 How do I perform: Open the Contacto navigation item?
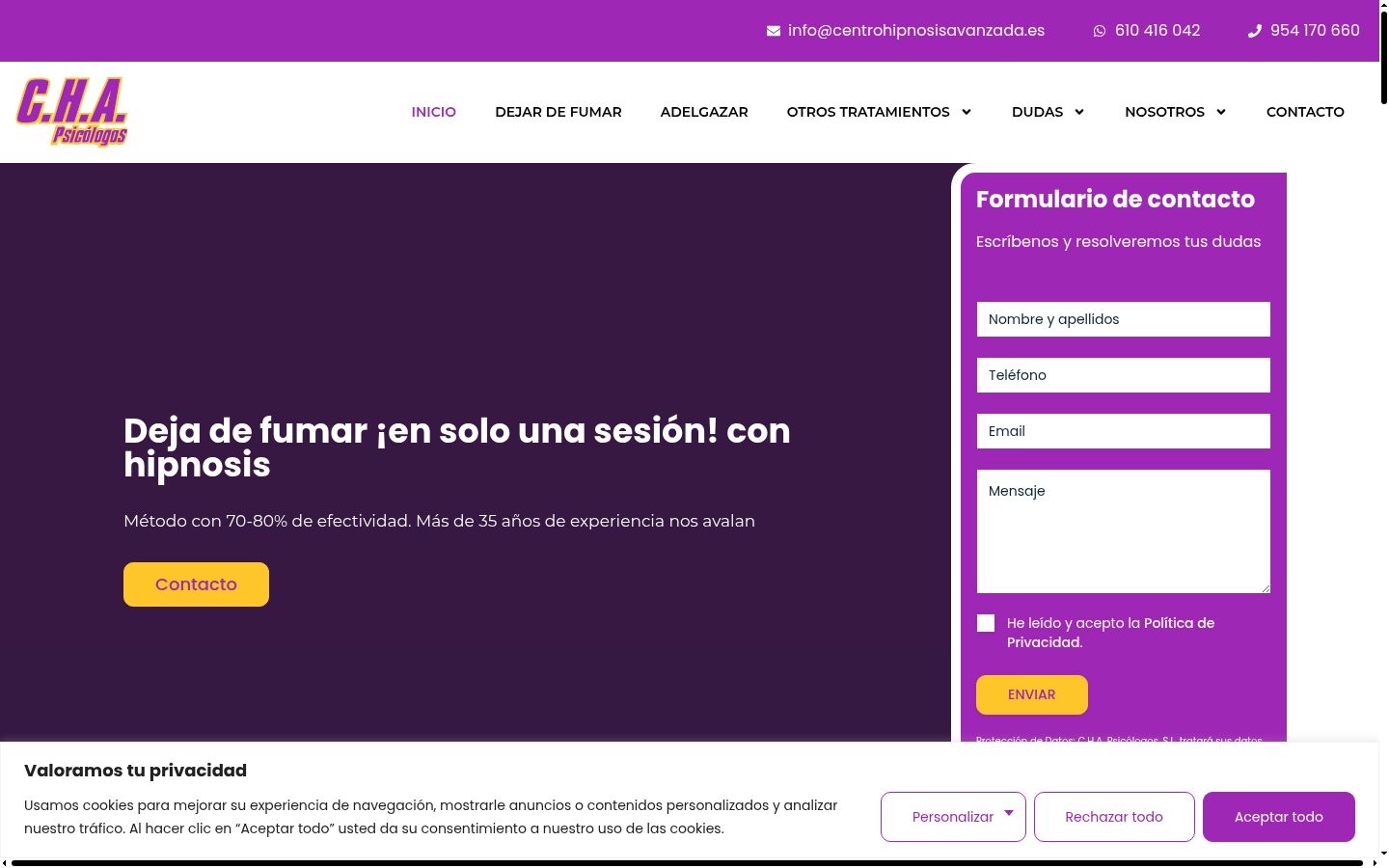(x=1305, y=112)
